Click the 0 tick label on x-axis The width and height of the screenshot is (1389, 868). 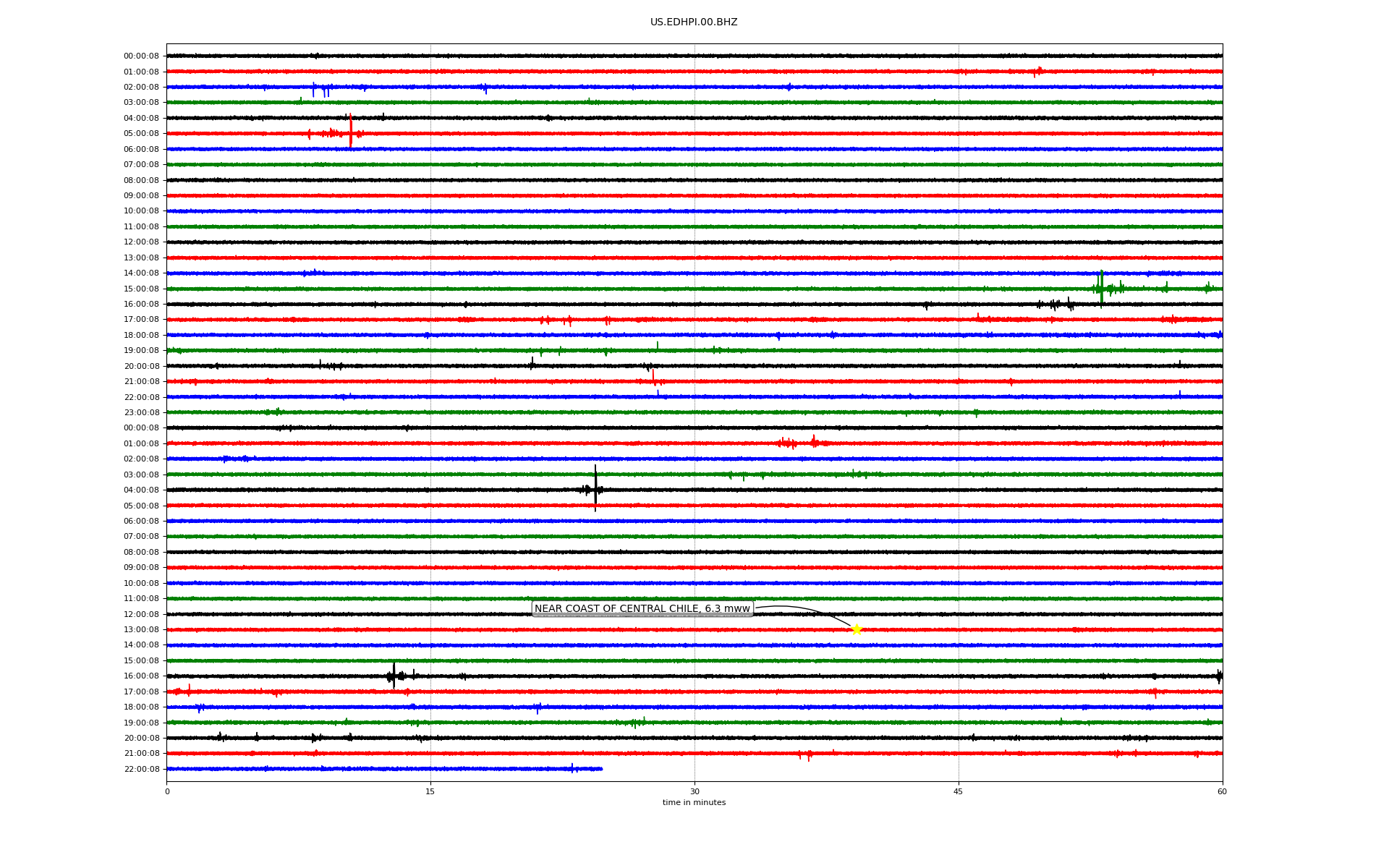(167, 791)
